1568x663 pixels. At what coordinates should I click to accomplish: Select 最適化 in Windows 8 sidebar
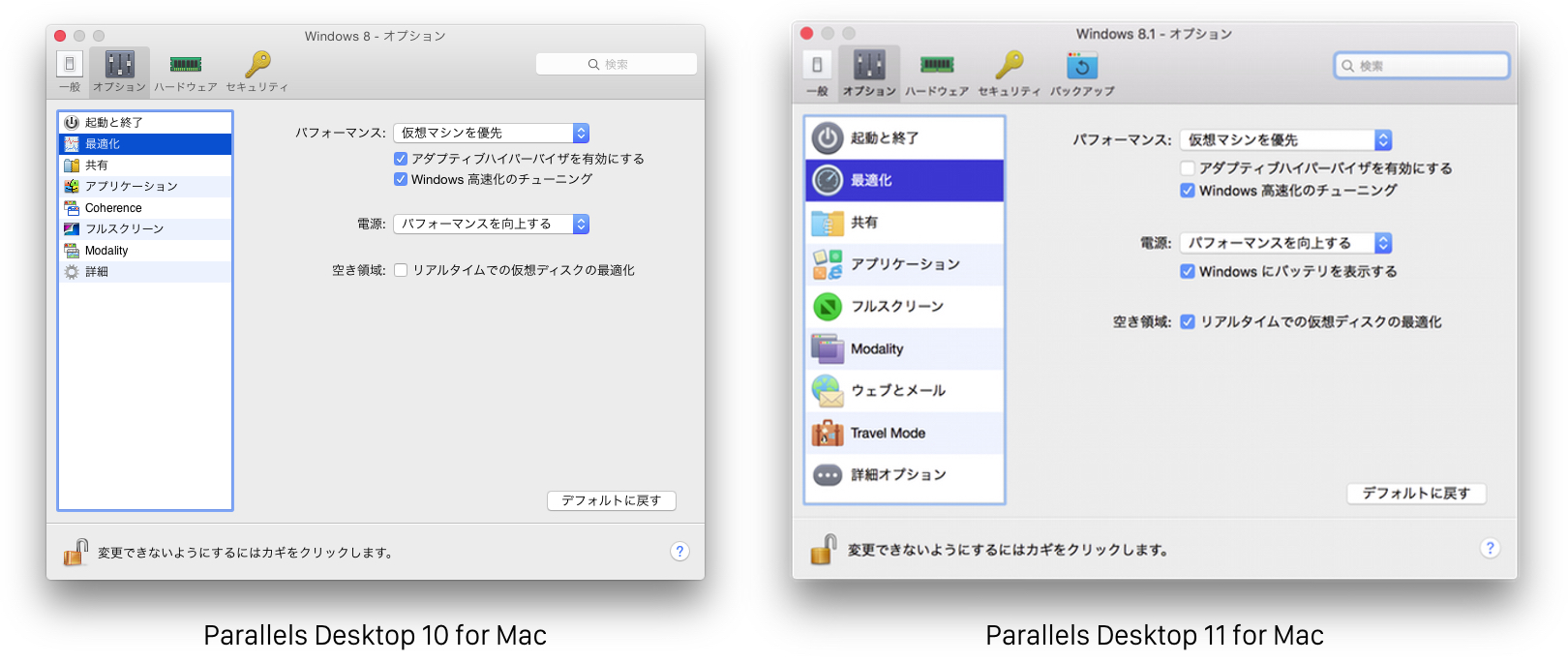point(145,144)
